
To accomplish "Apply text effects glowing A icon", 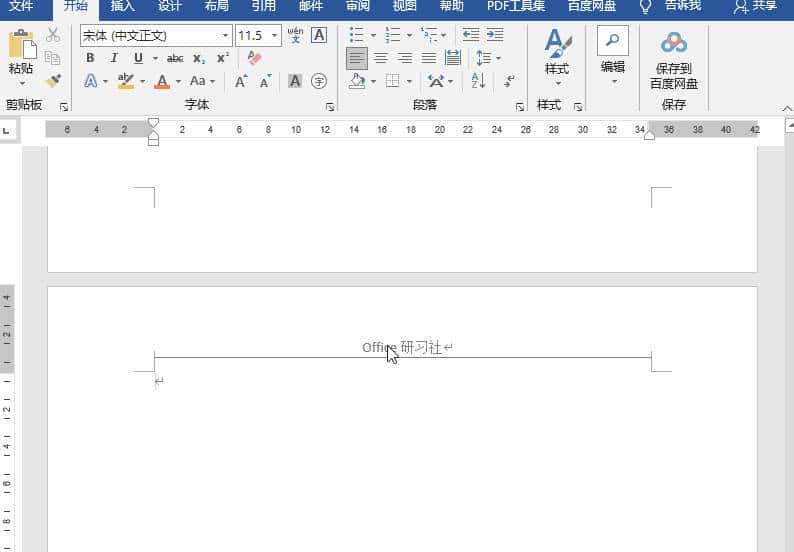I will (91, 81).
